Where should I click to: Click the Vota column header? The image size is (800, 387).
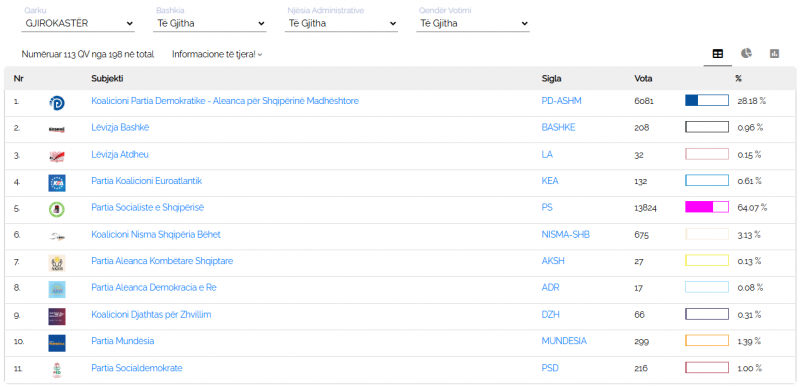tap(643, 79)
